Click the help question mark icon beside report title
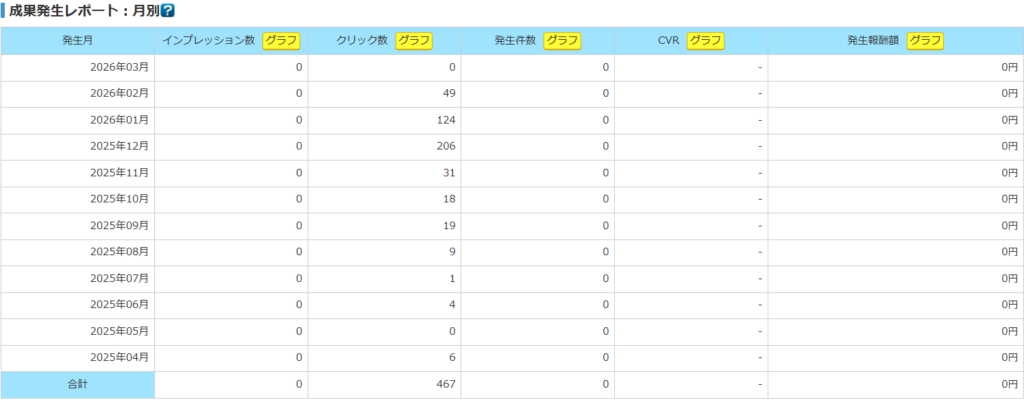The width and height of the screenshot is (1024, 400). 168,11
